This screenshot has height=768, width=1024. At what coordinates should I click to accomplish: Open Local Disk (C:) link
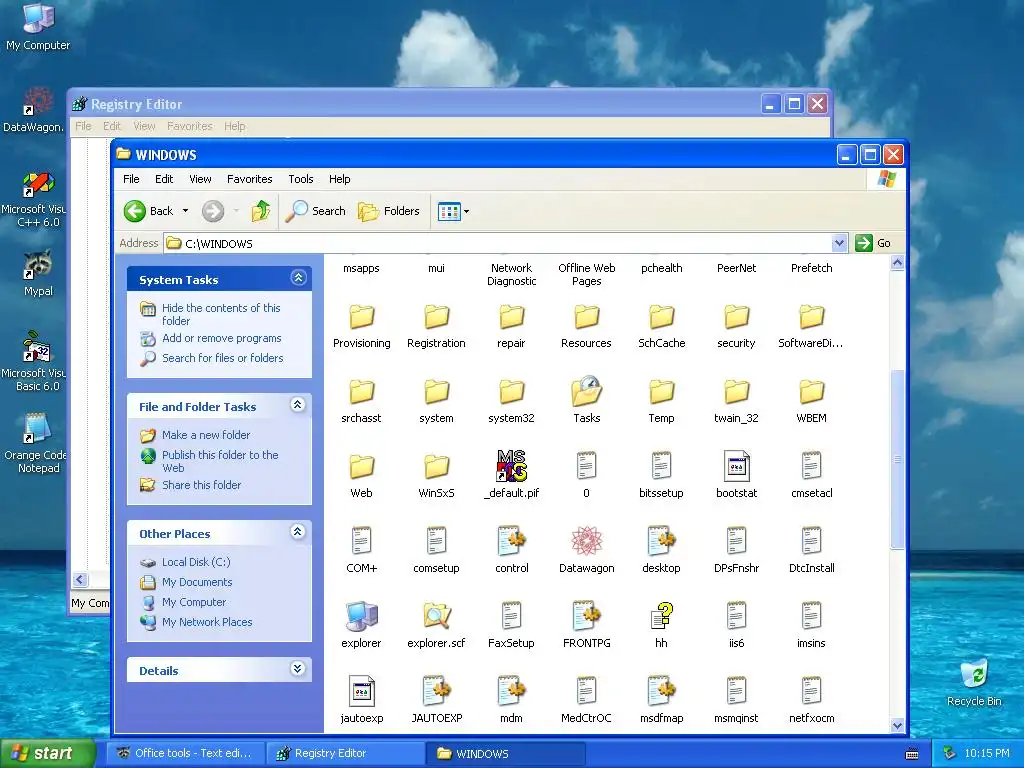(196, 562)
